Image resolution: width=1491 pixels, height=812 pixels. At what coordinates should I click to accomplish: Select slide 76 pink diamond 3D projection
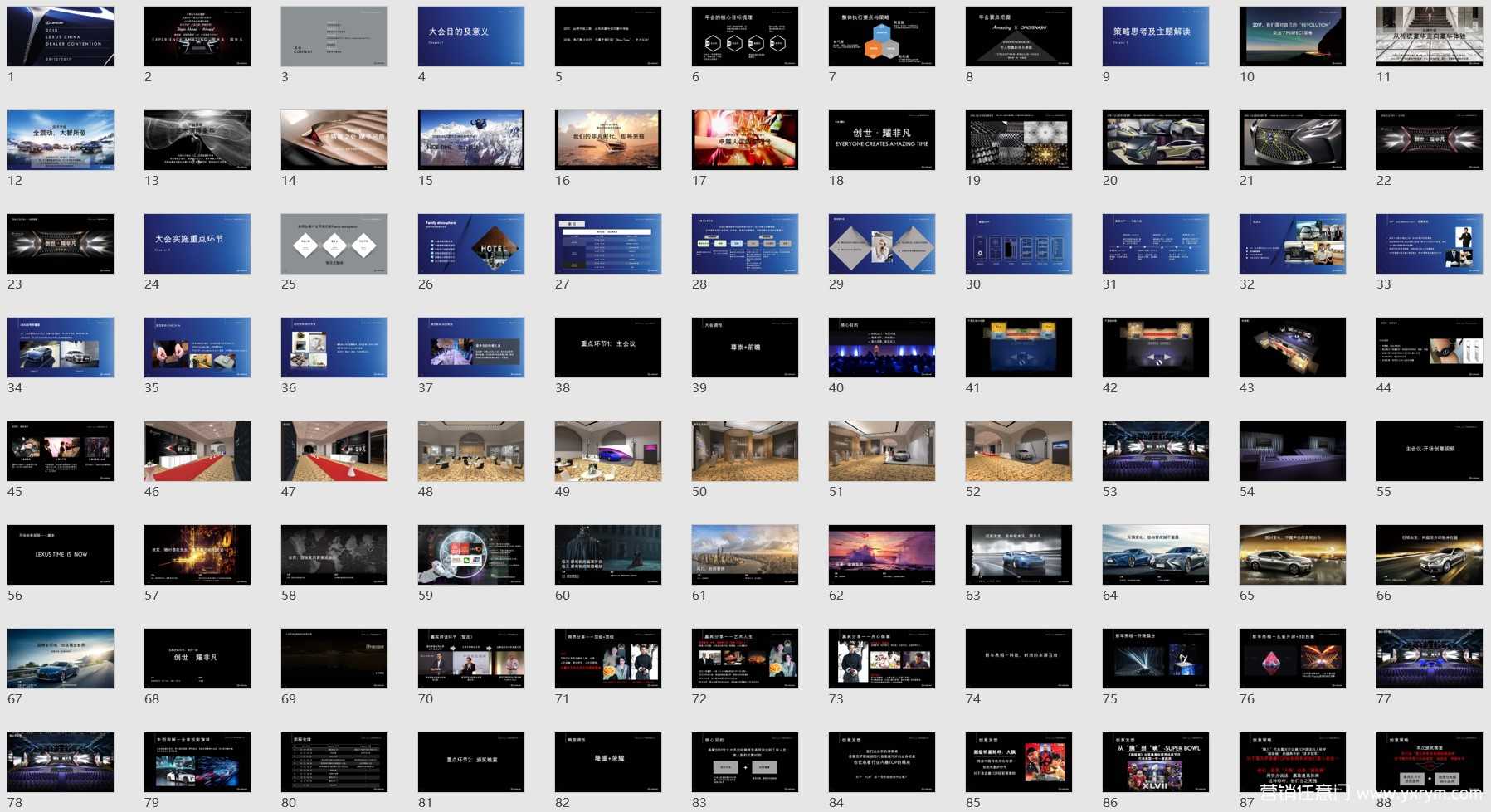pos(1293,659)
